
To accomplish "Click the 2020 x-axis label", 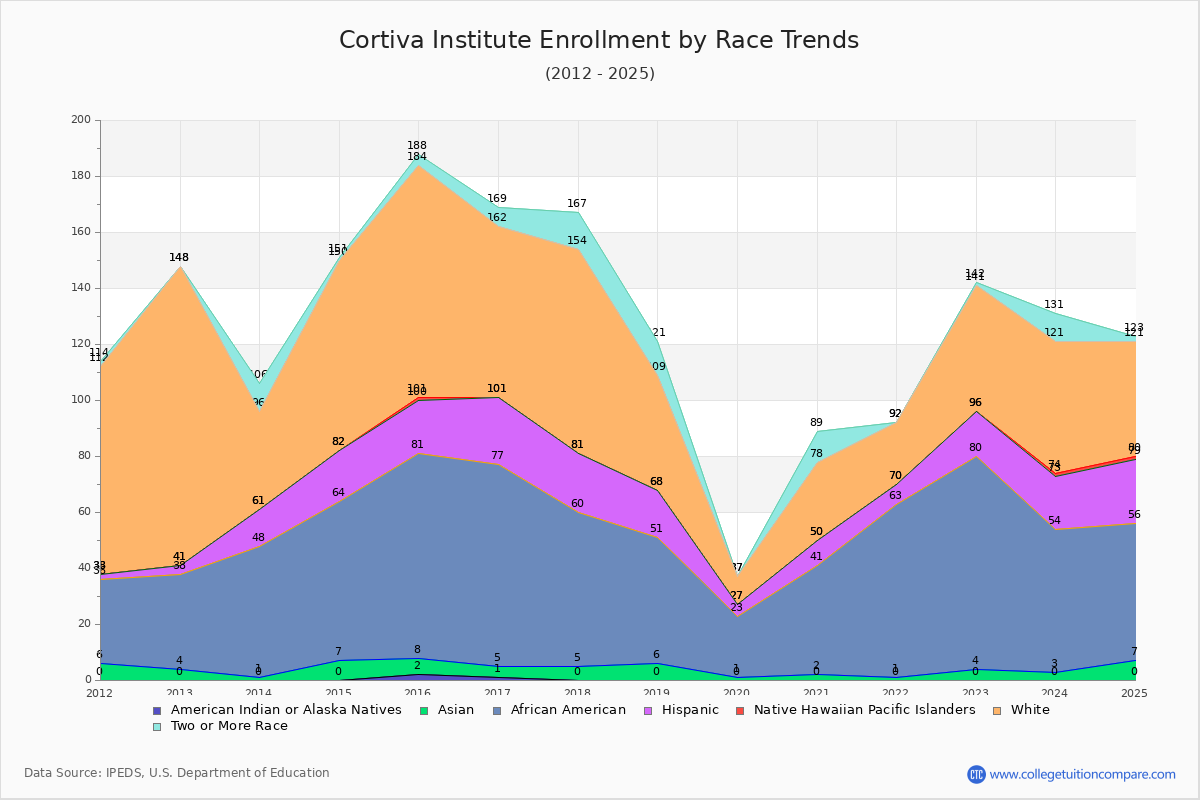I will pyautogui.click(x=736, y=693).
